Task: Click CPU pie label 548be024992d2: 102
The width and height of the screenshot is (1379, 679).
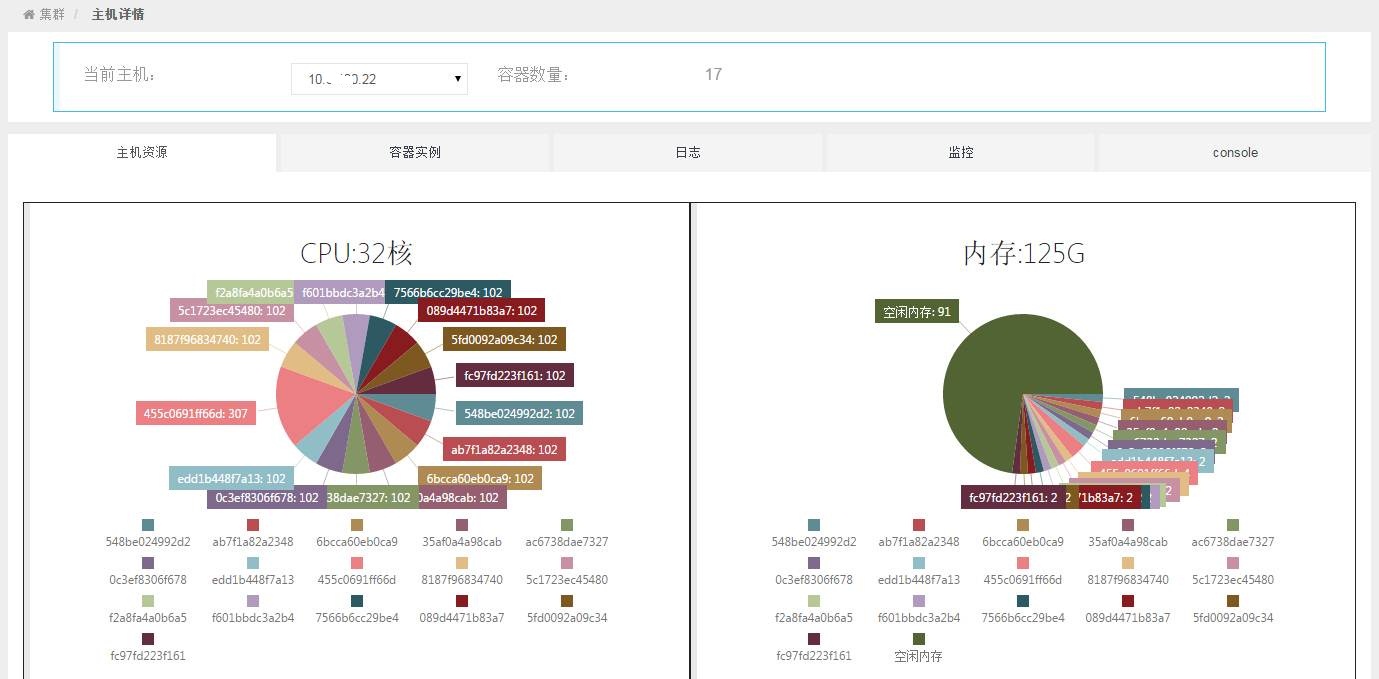Action: [520, 413]
